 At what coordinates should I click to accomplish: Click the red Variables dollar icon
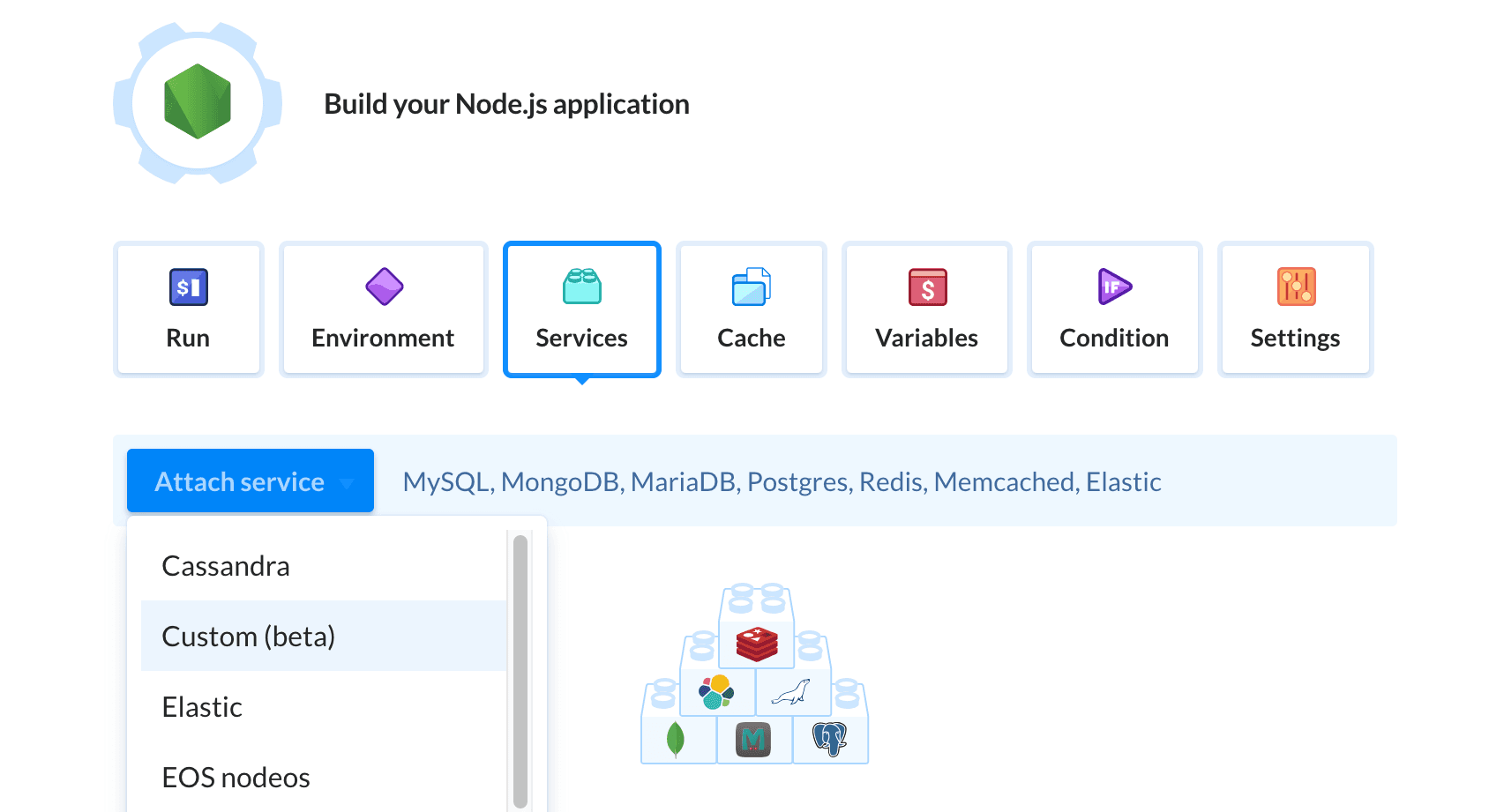point(927,287)
